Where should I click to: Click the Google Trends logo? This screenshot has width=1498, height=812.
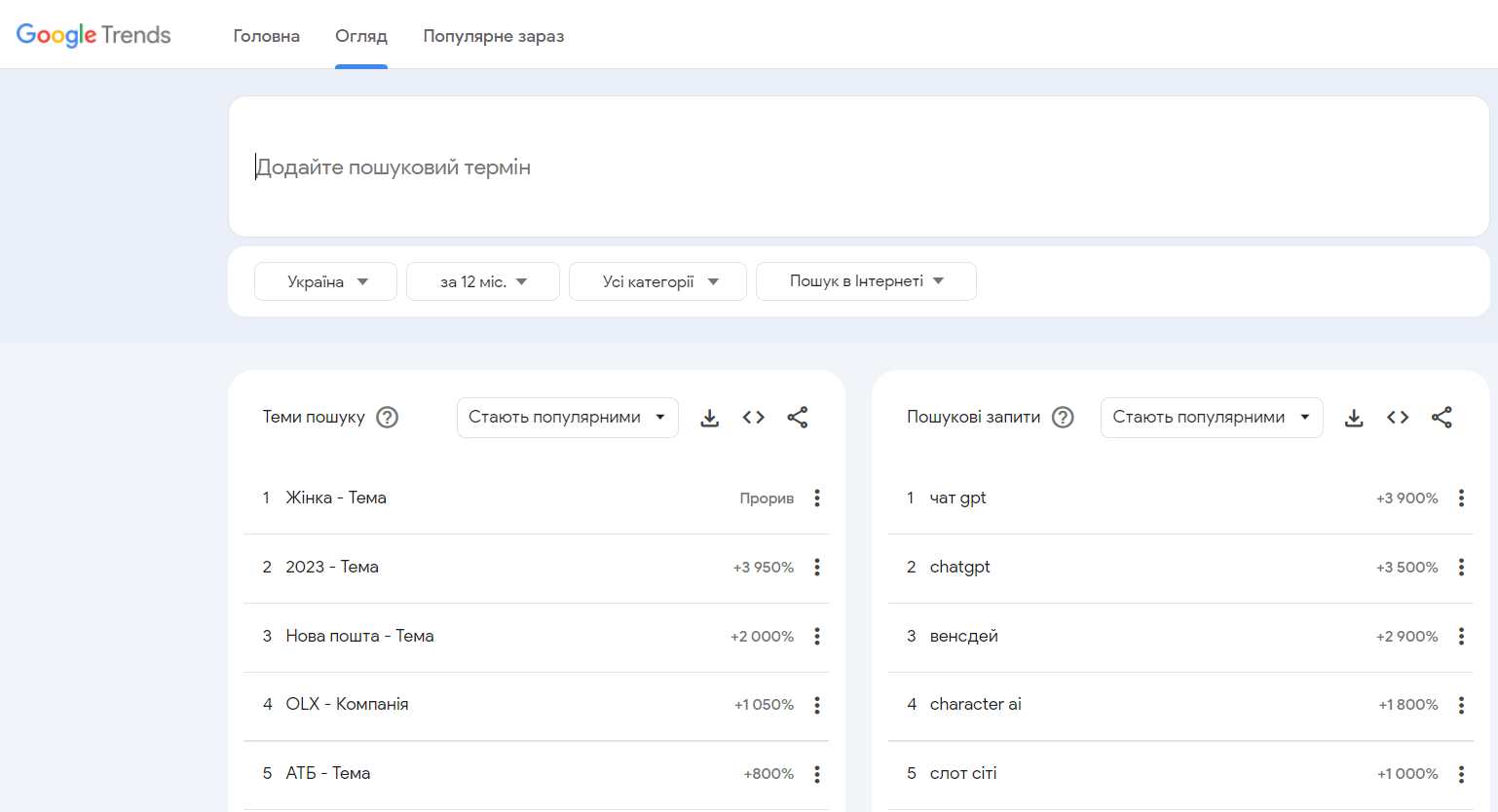(x=94, y=34)
